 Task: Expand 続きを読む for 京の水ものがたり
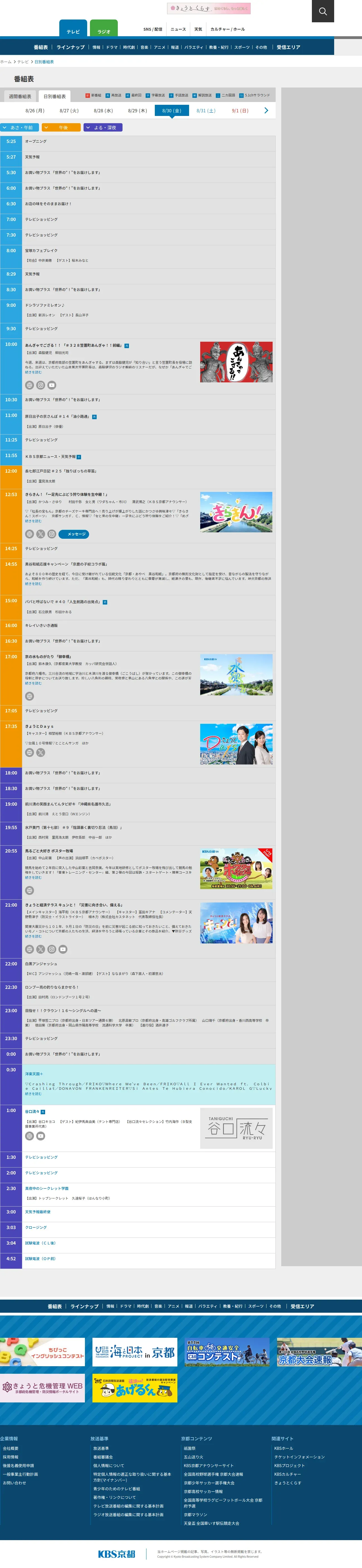(x=33, y=683)
